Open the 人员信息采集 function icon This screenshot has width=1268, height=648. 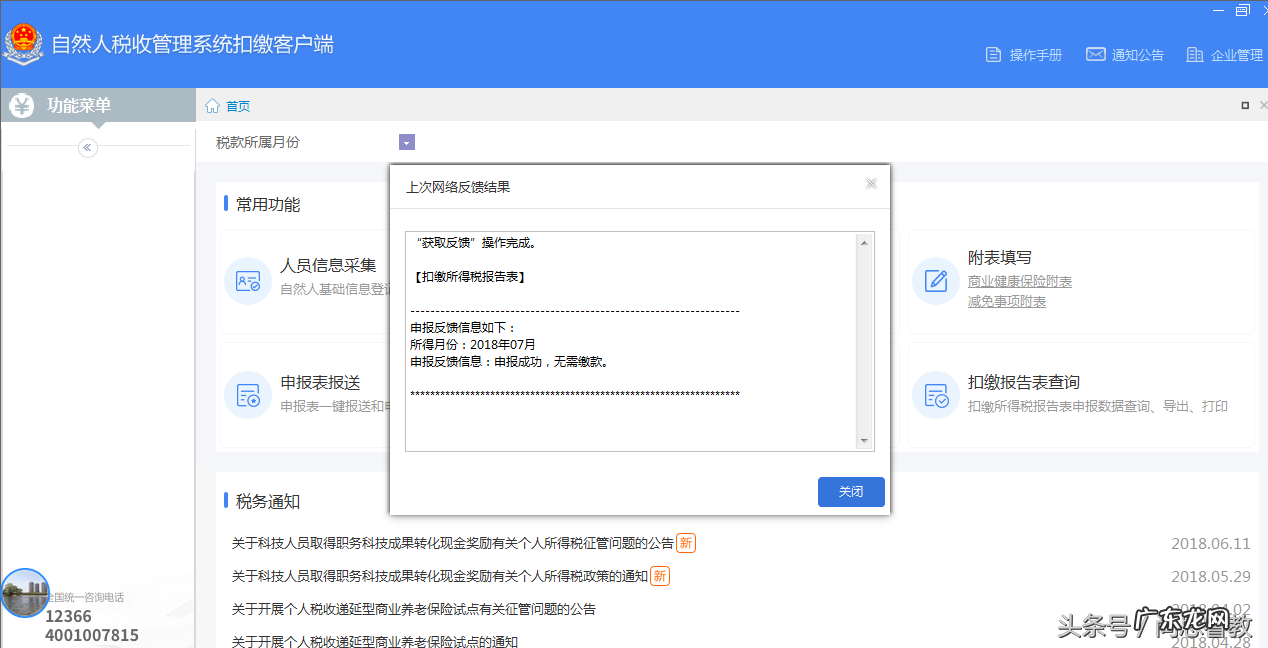pos(248,281)
